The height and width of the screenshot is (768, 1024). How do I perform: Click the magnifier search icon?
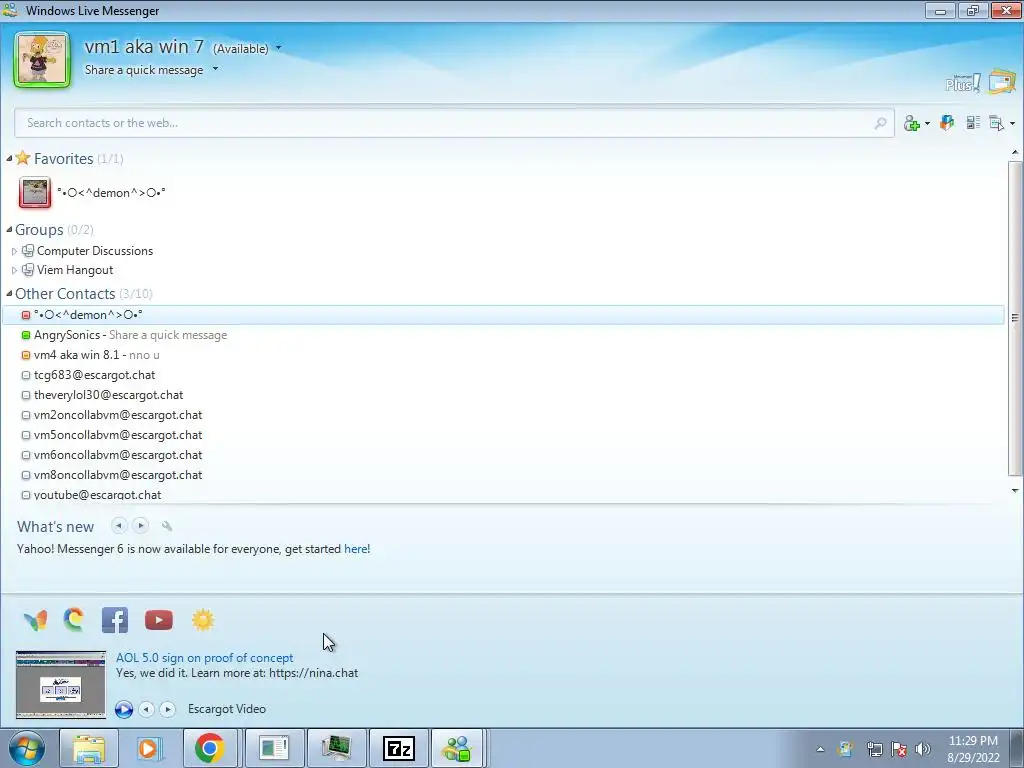[x=880, y=123]
